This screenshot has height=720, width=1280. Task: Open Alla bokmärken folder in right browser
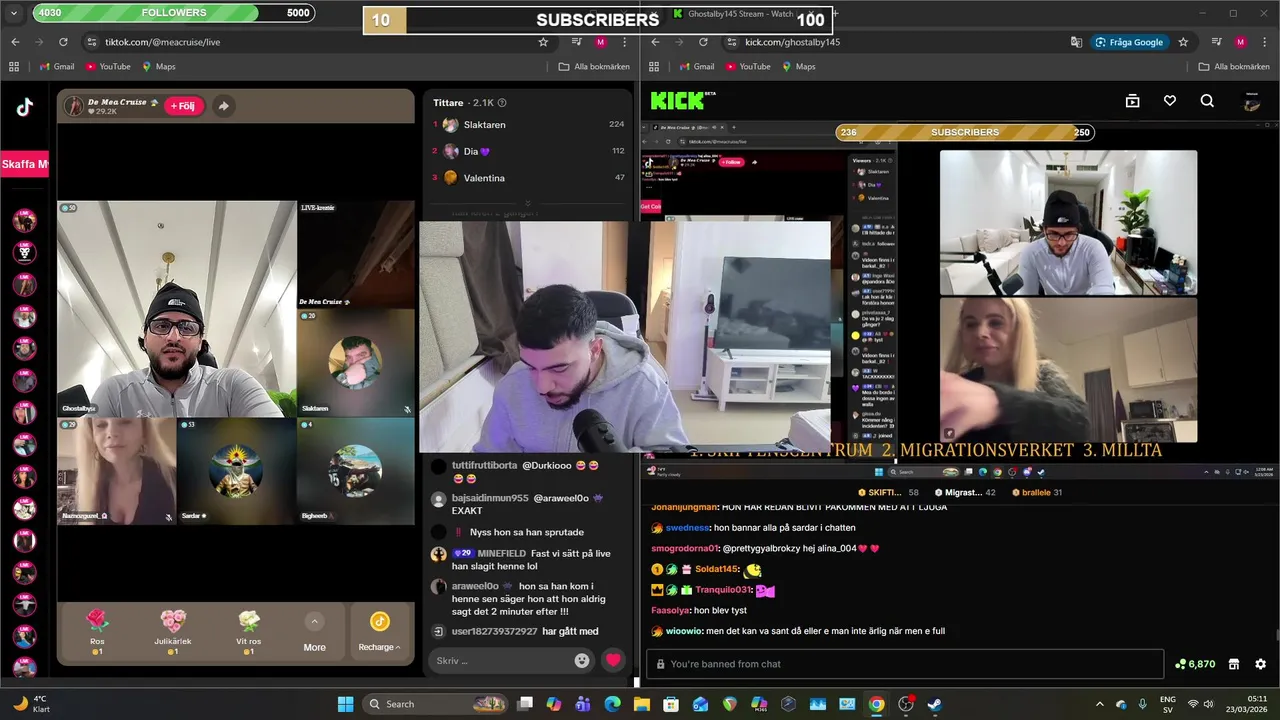click(x=1234, y=67)
